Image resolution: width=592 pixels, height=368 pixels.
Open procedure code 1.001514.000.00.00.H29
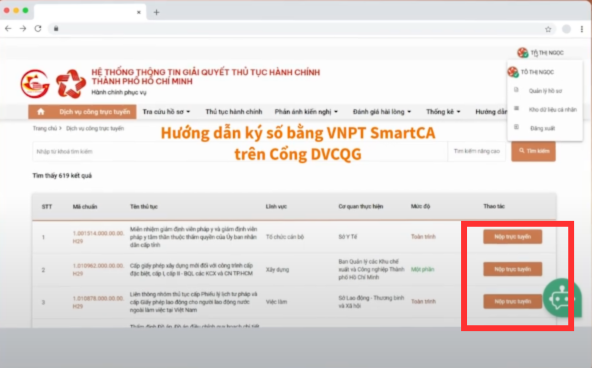pyautogui.click(x=98, y=237)
